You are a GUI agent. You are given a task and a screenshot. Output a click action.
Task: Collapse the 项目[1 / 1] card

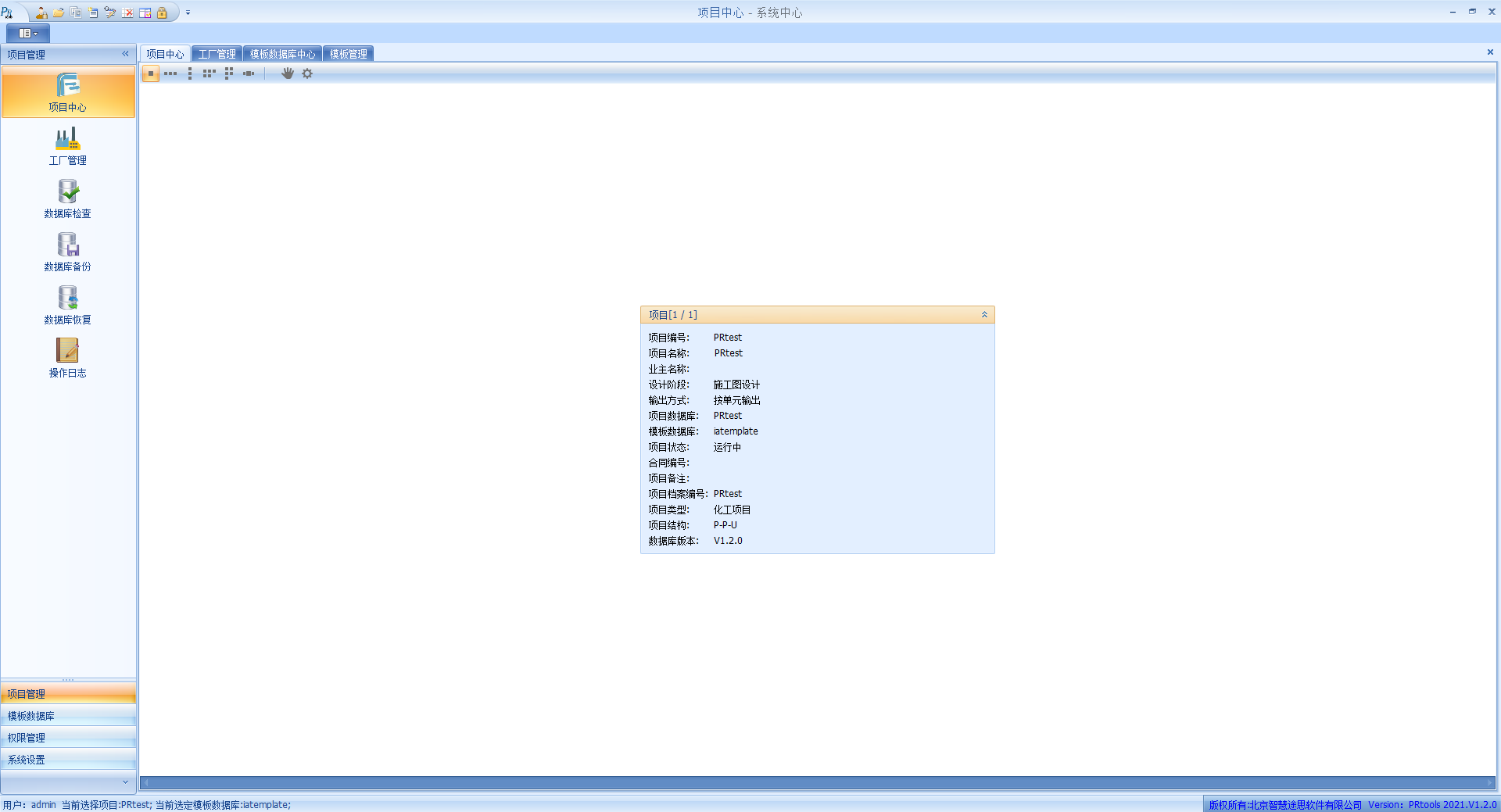coord(984,315)
